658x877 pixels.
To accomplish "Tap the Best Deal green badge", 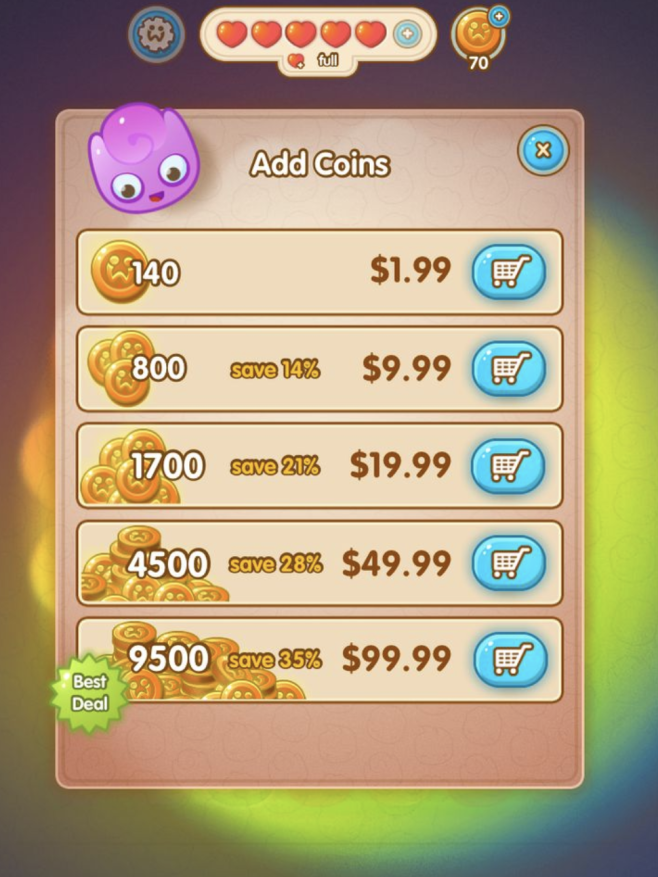I will tap(90, 692).
